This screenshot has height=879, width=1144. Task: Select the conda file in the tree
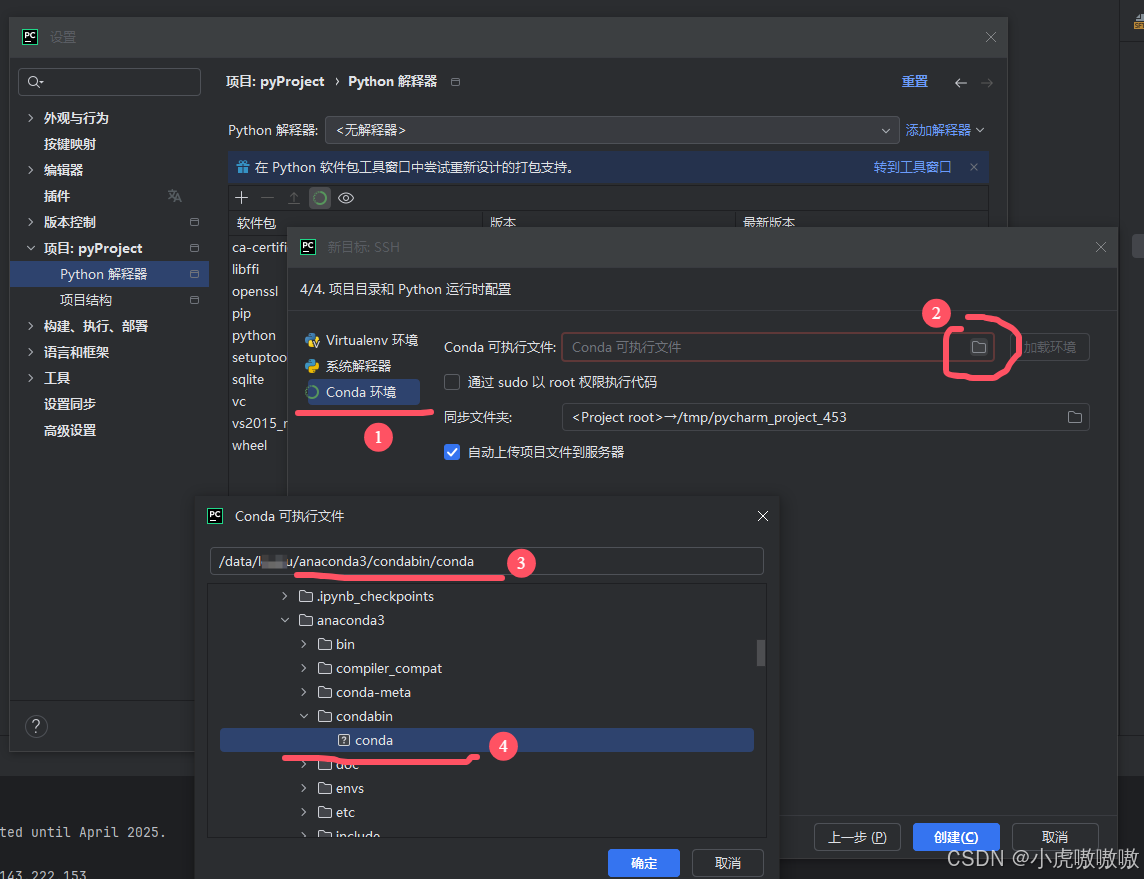click(x=487, y=740)
